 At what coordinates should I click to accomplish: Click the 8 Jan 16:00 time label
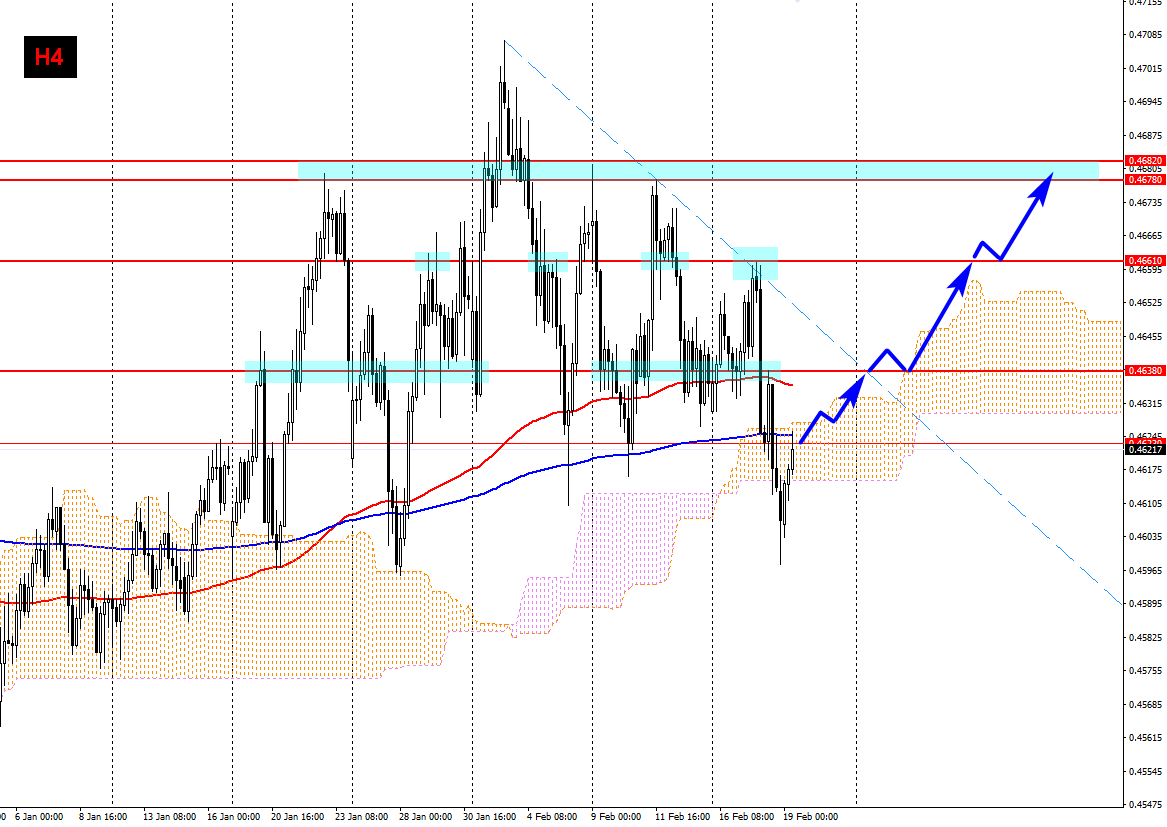coord(103,817)
